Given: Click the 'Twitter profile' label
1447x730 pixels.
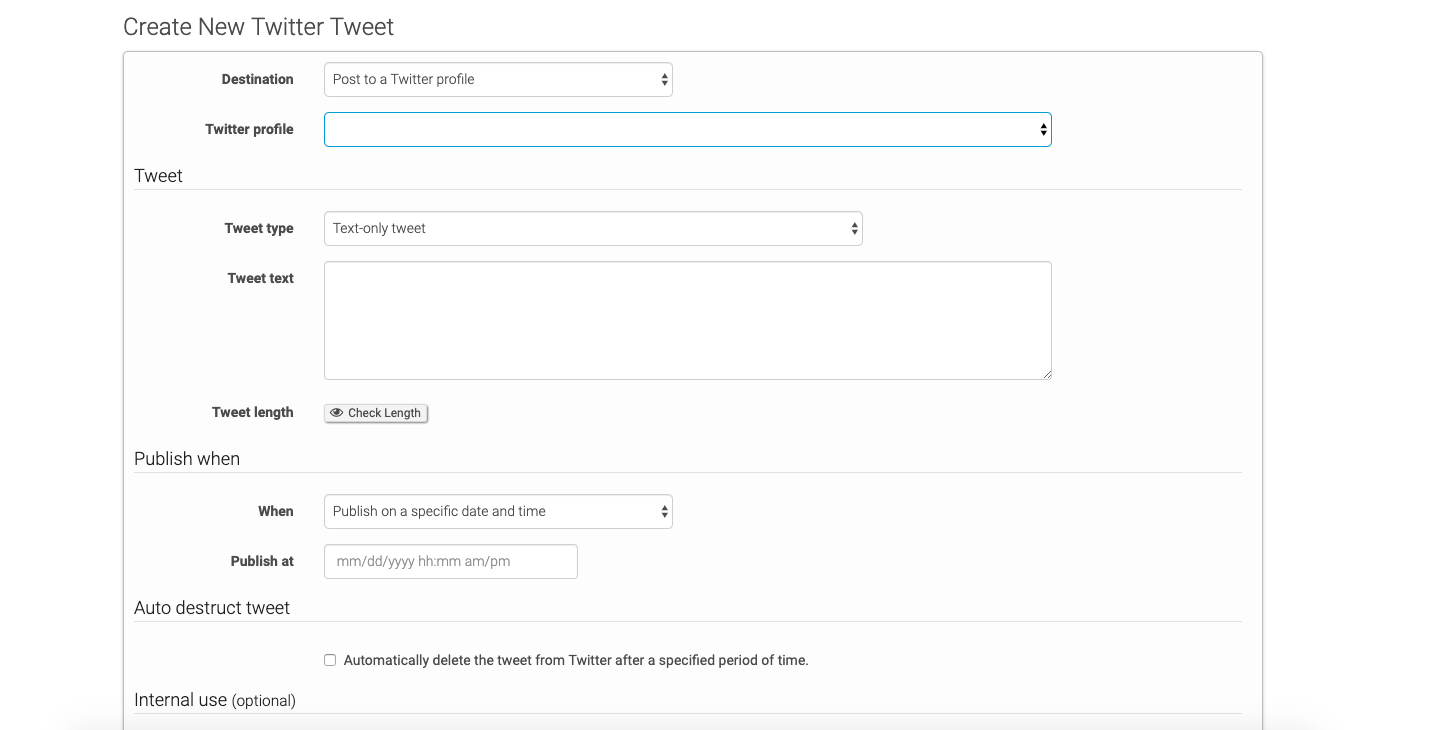Looking at the screenshot, I should 249,129.
